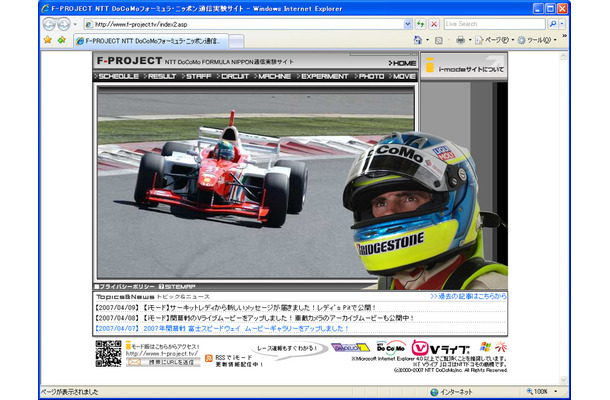Open the STAFF navigation item
The height and width of the screenshot is (400, 610).
pyautogui.click(x=196, y=76)
